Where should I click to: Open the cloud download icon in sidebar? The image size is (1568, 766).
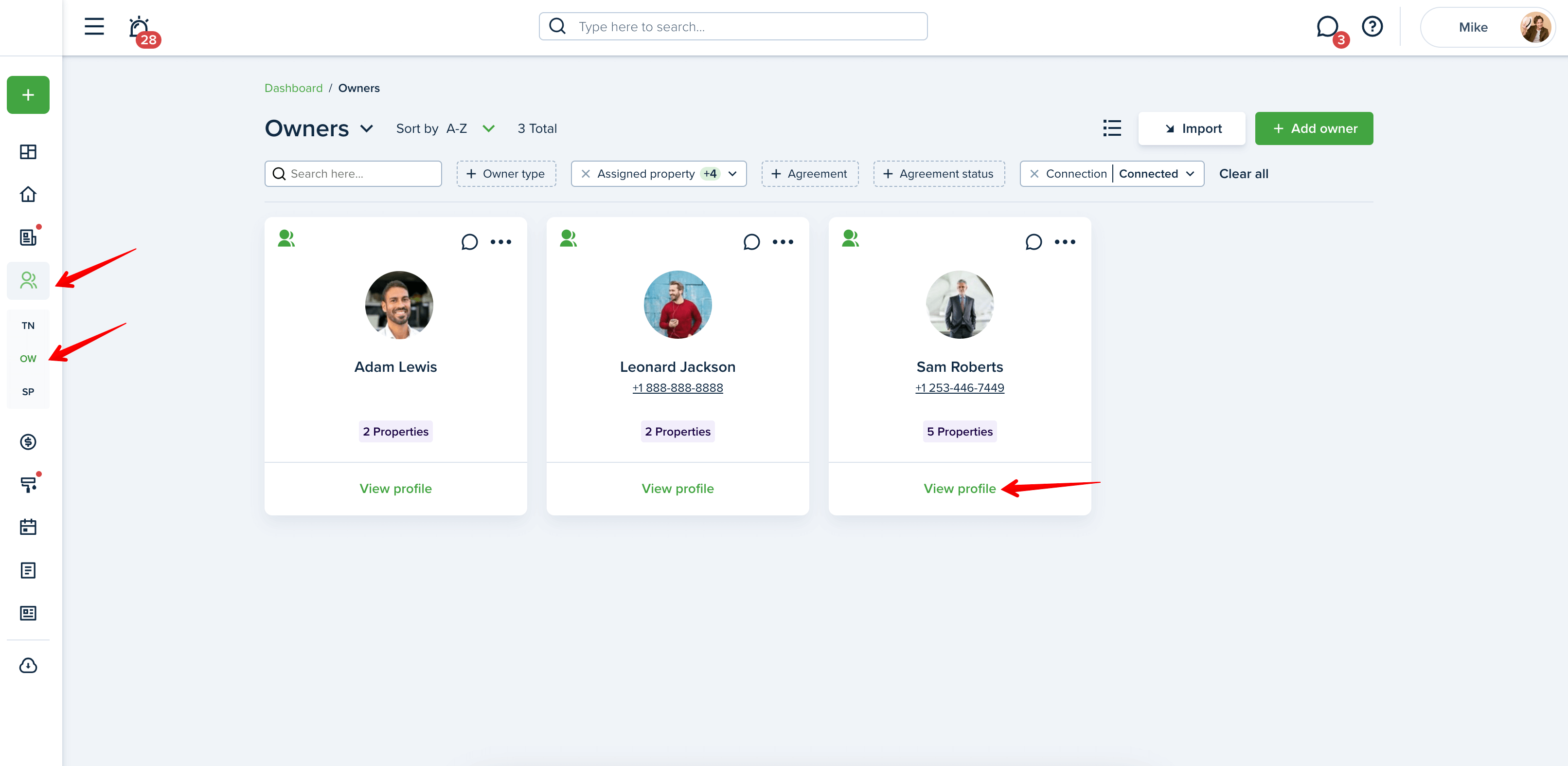28,666
